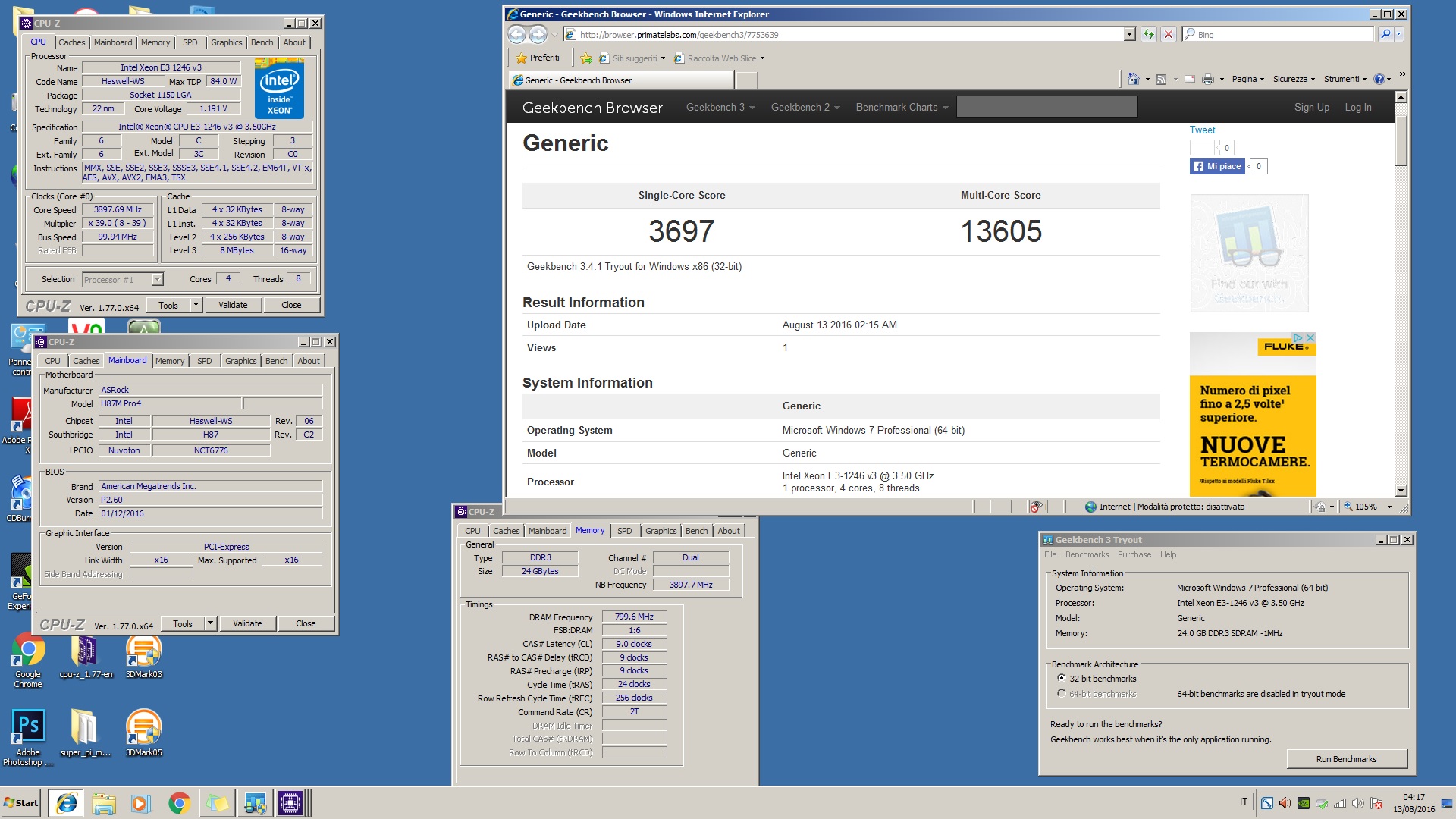Click the Chrome icon on the taskbar
This screenshot has width=1456, height=819.
(x=179, y=803)
